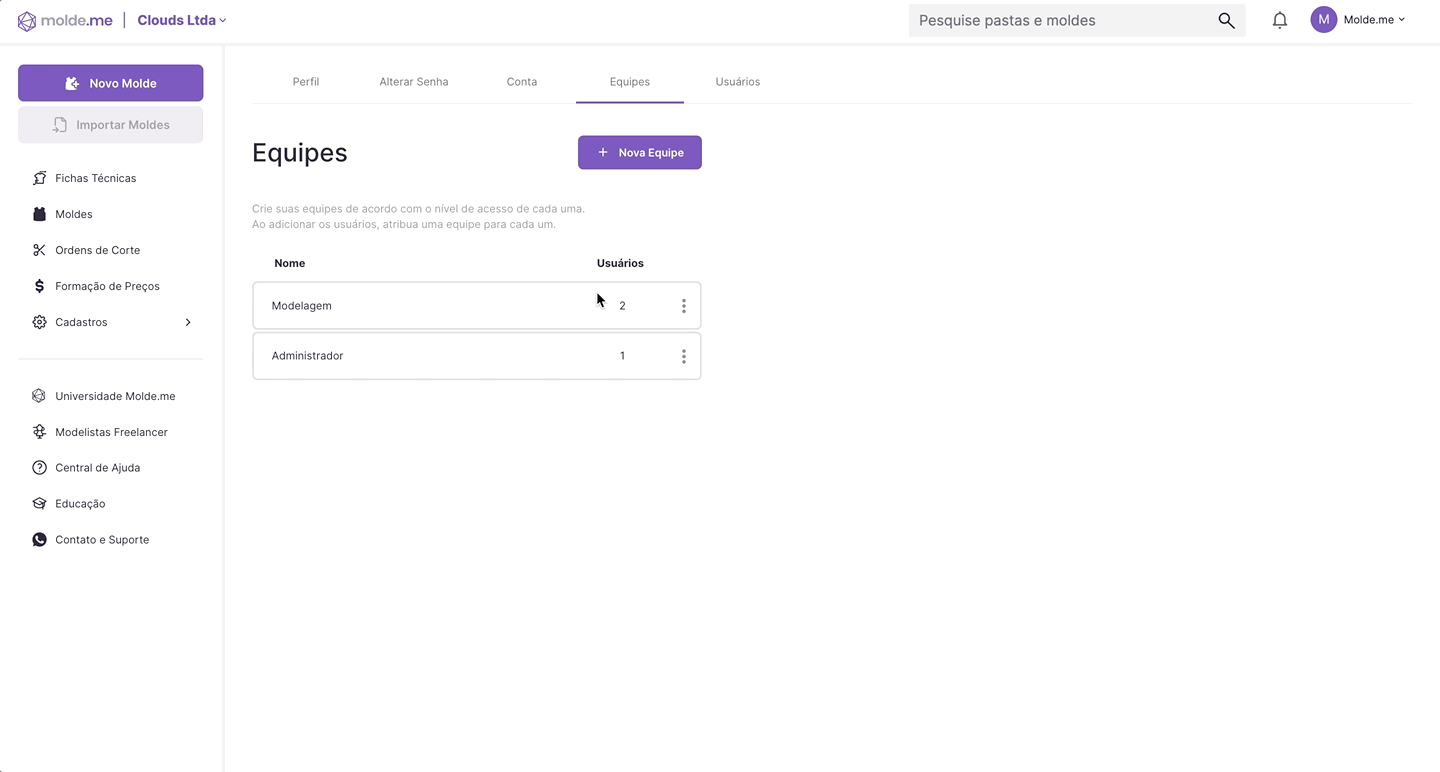Open options menu for Administrador team
1440x772 pixels.
[x=683, y=356]
